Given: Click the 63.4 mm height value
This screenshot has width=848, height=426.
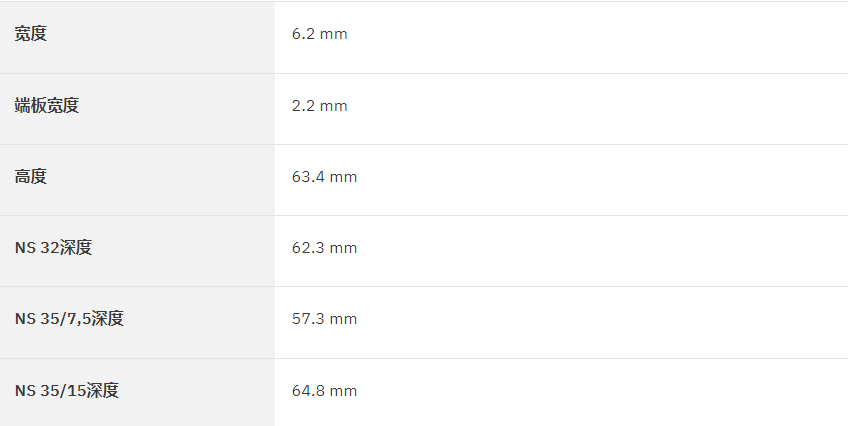Looking at the screenshot, I should click(324, 177).
